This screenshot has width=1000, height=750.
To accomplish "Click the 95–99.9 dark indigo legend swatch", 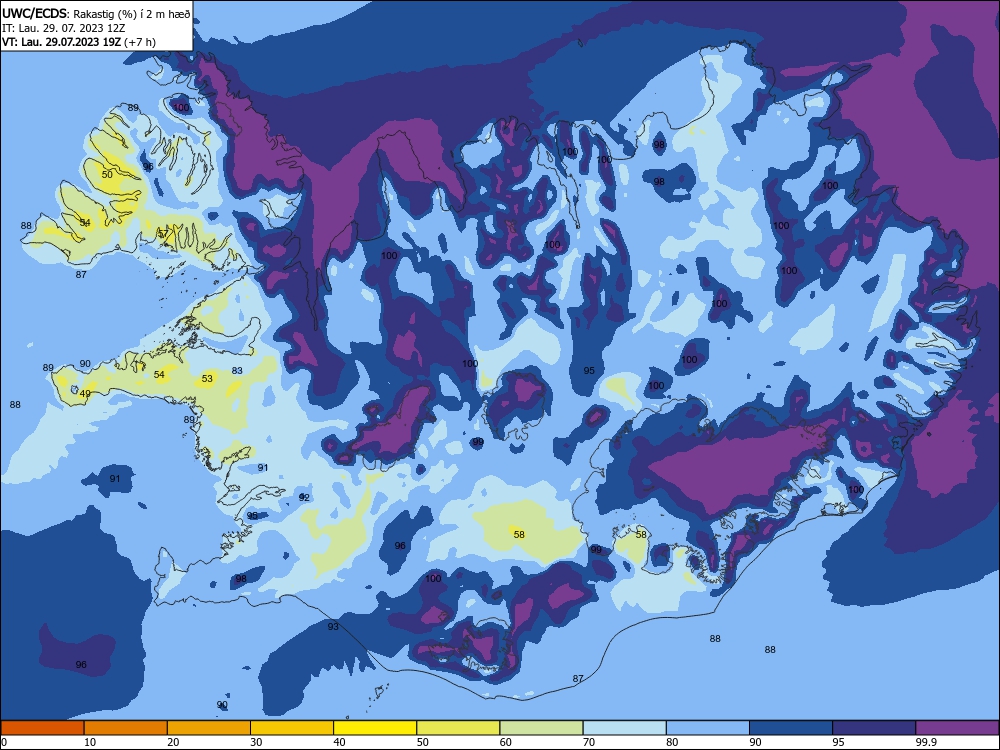I will click(874, 728).
